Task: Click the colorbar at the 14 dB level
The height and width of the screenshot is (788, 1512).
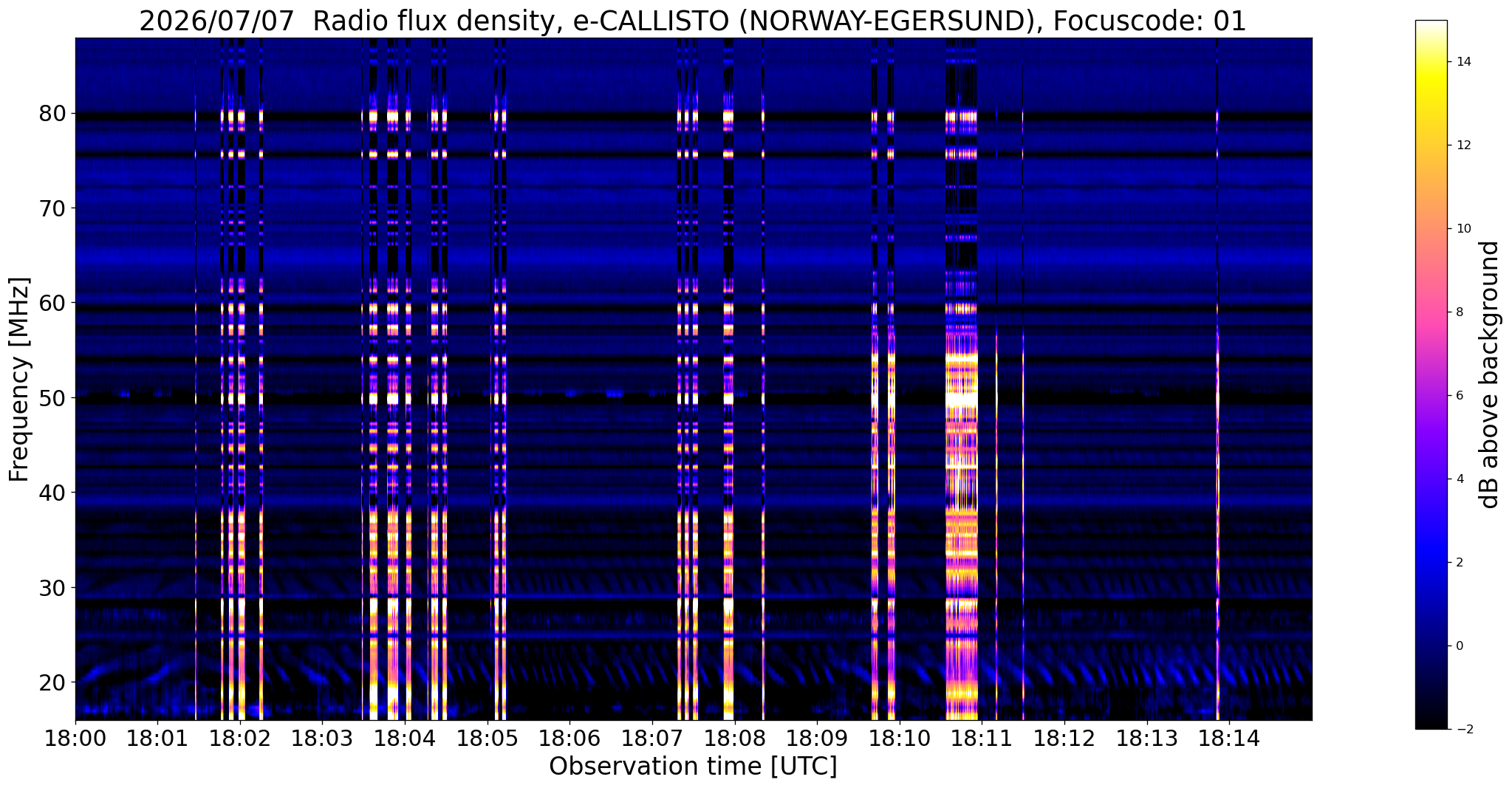Action: click(1431, 62)
